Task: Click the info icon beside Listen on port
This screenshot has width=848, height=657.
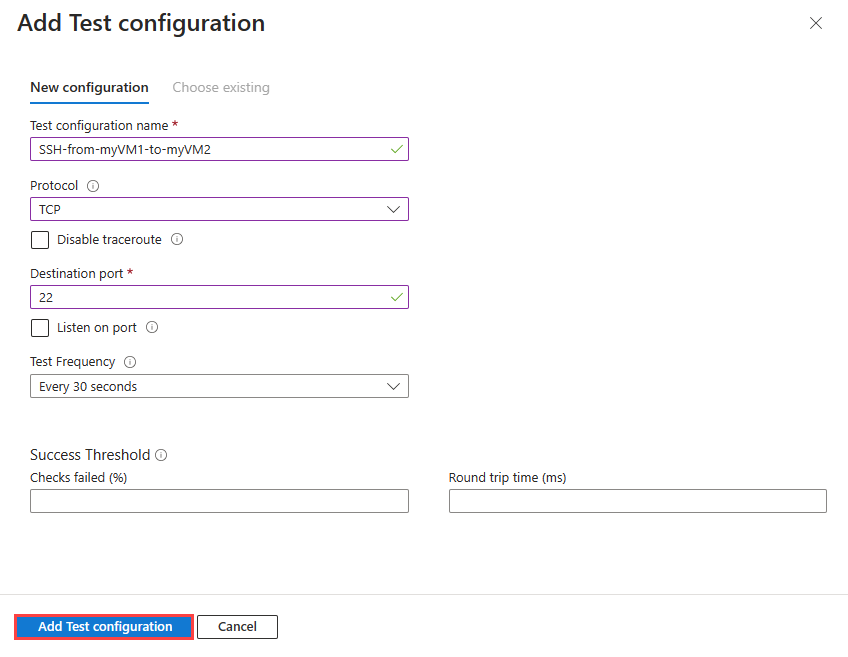Action: point(152,327)
